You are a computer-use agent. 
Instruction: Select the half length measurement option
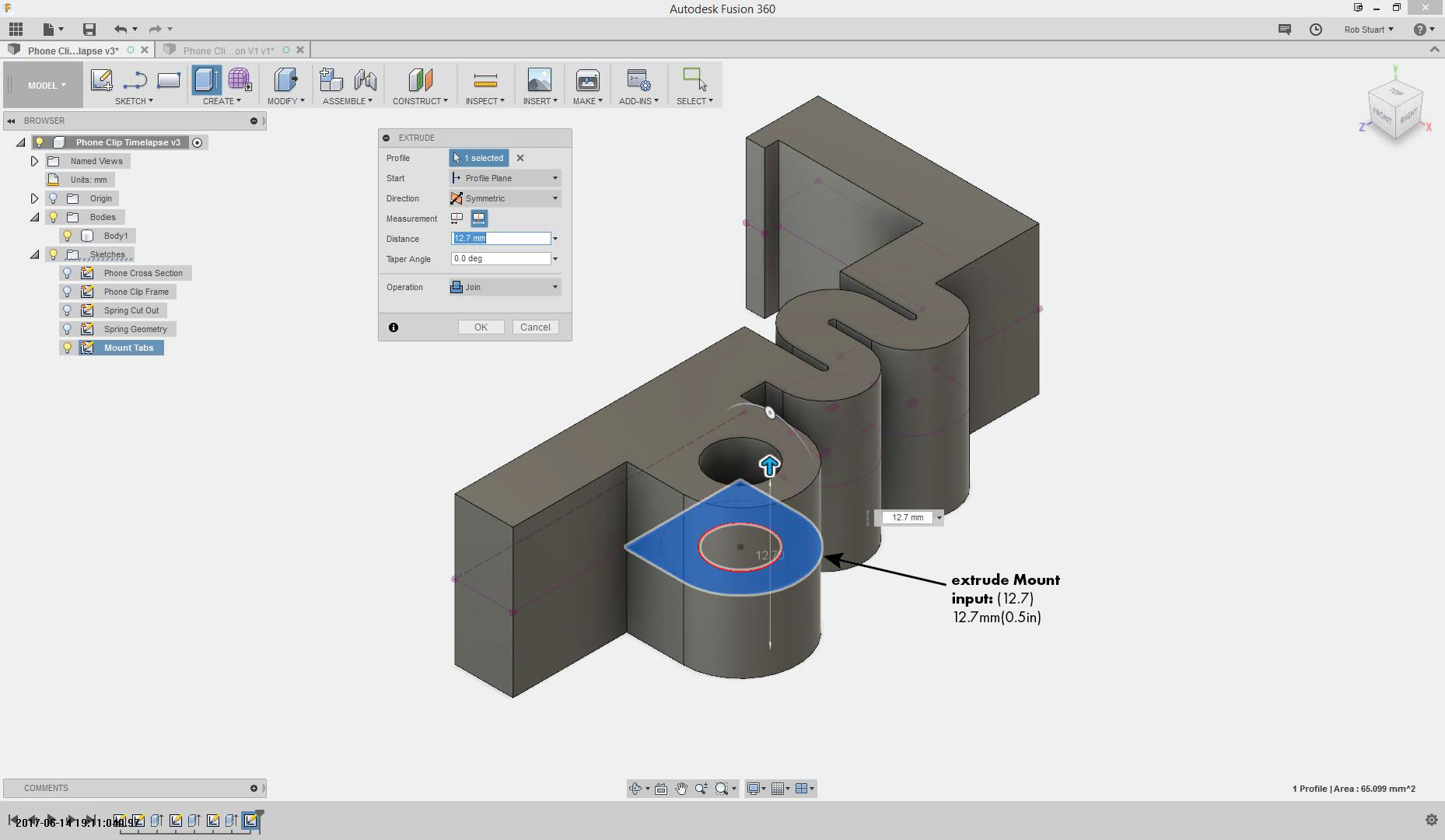coord(457,219)
